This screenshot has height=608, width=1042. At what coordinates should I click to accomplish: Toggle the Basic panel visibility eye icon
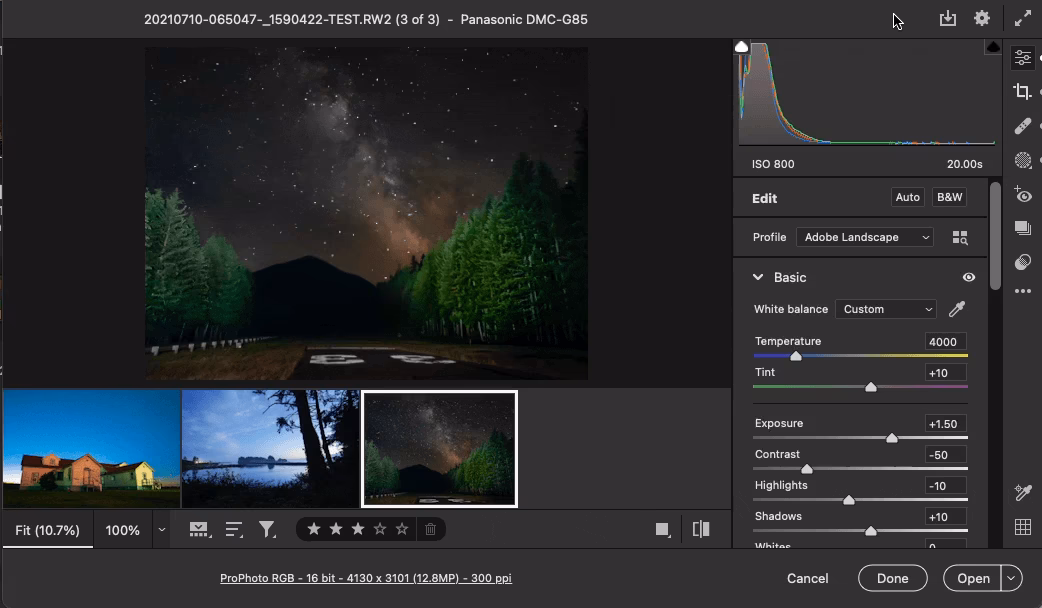click(968, 277)
